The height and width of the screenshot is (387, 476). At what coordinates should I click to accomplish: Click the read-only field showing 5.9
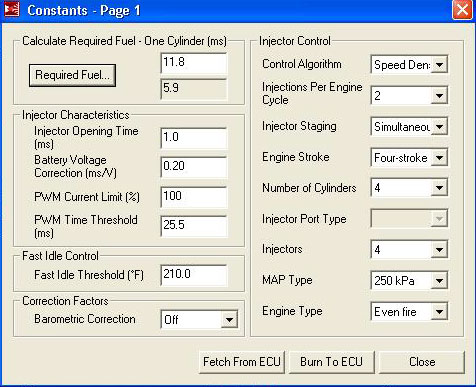pyautogui.click(x=194, y=89)
